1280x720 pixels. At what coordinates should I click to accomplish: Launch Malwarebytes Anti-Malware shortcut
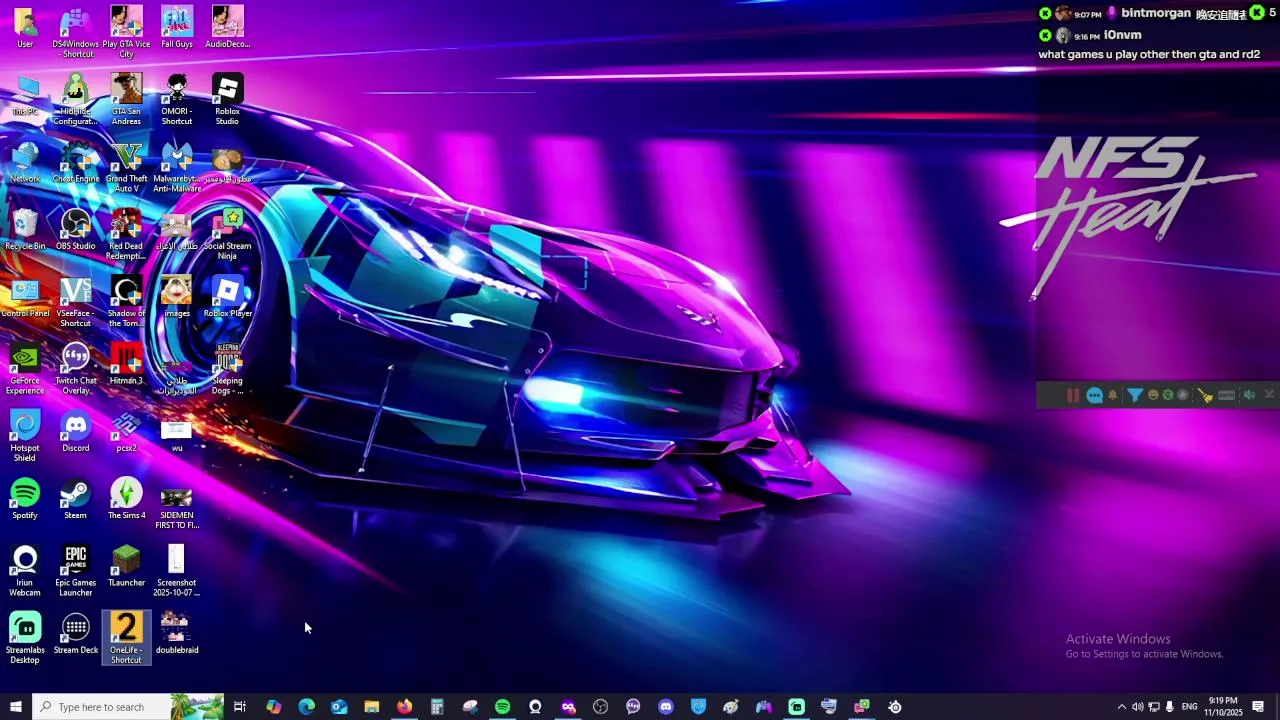click(177, 169)
